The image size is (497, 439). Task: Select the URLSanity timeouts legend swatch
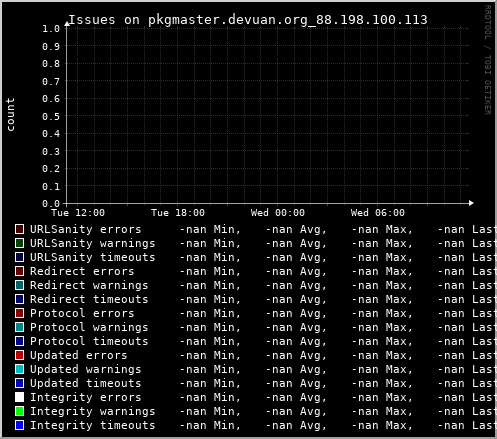(20, 257)
